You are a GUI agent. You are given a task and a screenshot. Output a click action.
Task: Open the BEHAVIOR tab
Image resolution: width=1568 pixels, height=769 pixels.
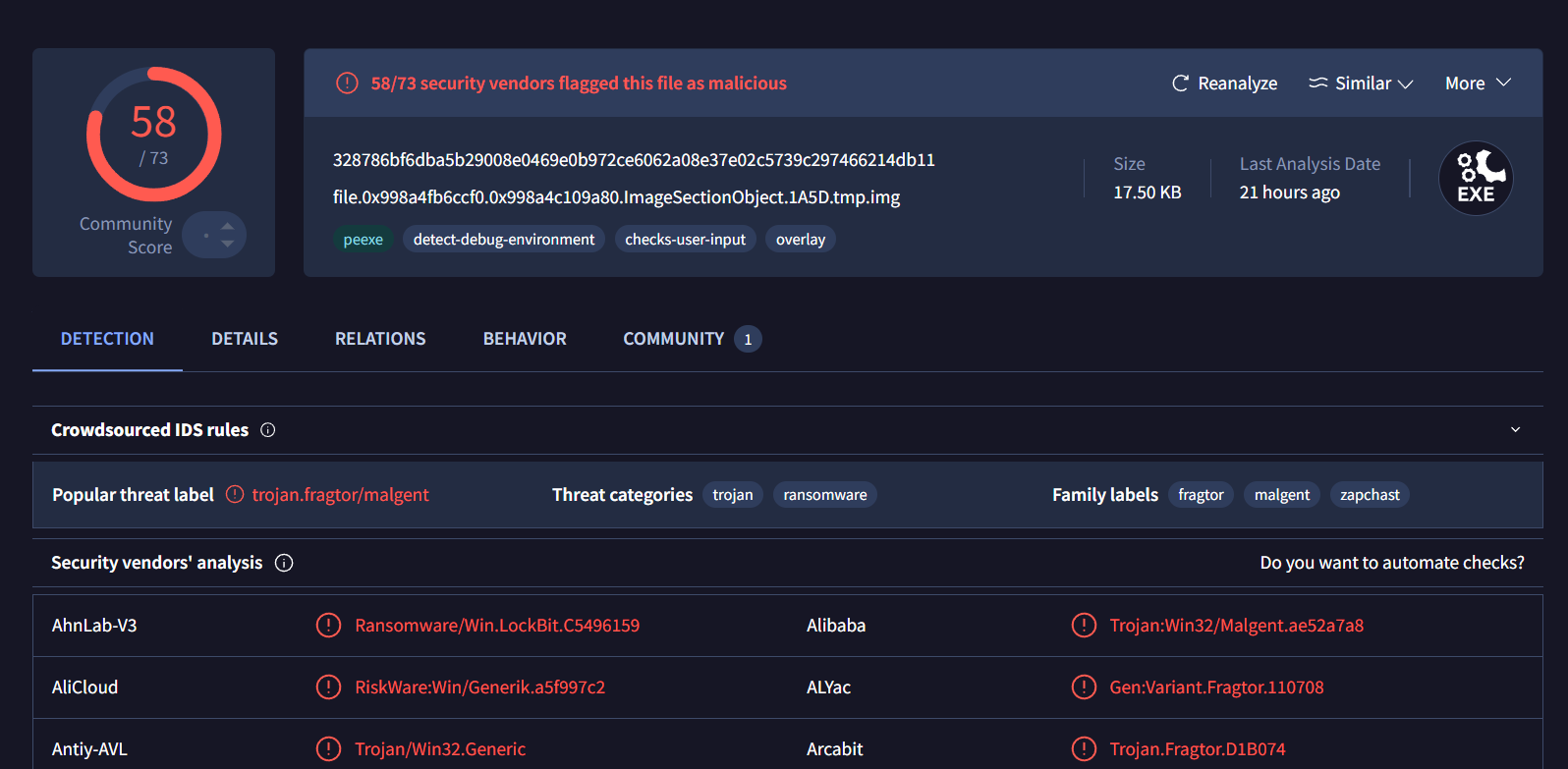coord(525,339)
